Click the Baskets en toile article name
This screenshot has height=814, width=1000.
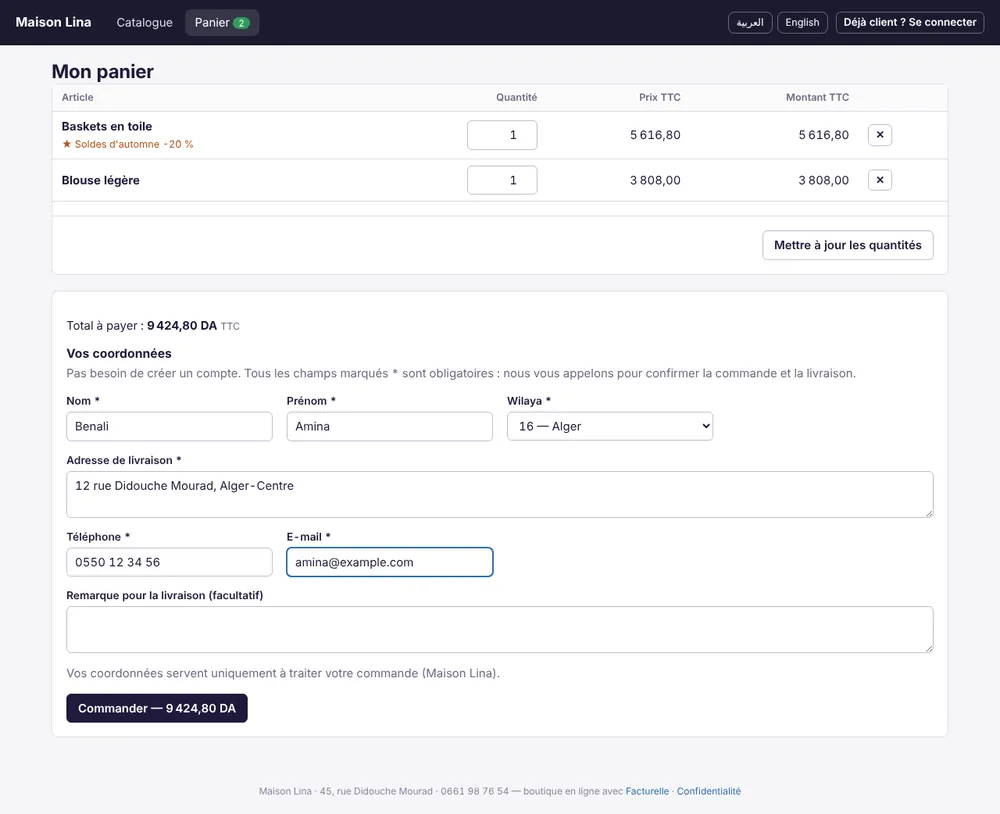[107, 126]
